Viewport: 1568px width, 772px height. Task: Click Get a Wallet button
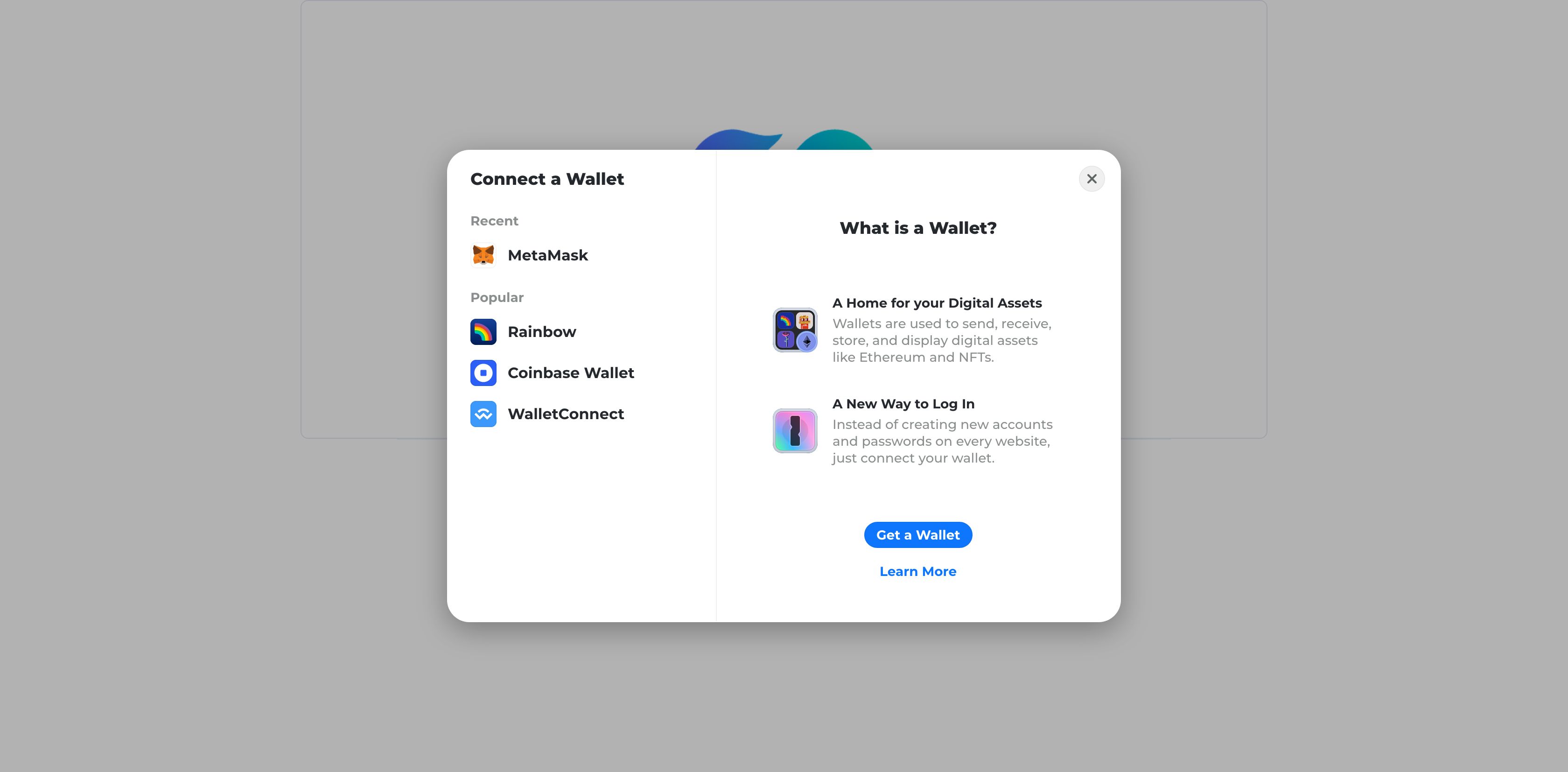click(x=918, y=534)
